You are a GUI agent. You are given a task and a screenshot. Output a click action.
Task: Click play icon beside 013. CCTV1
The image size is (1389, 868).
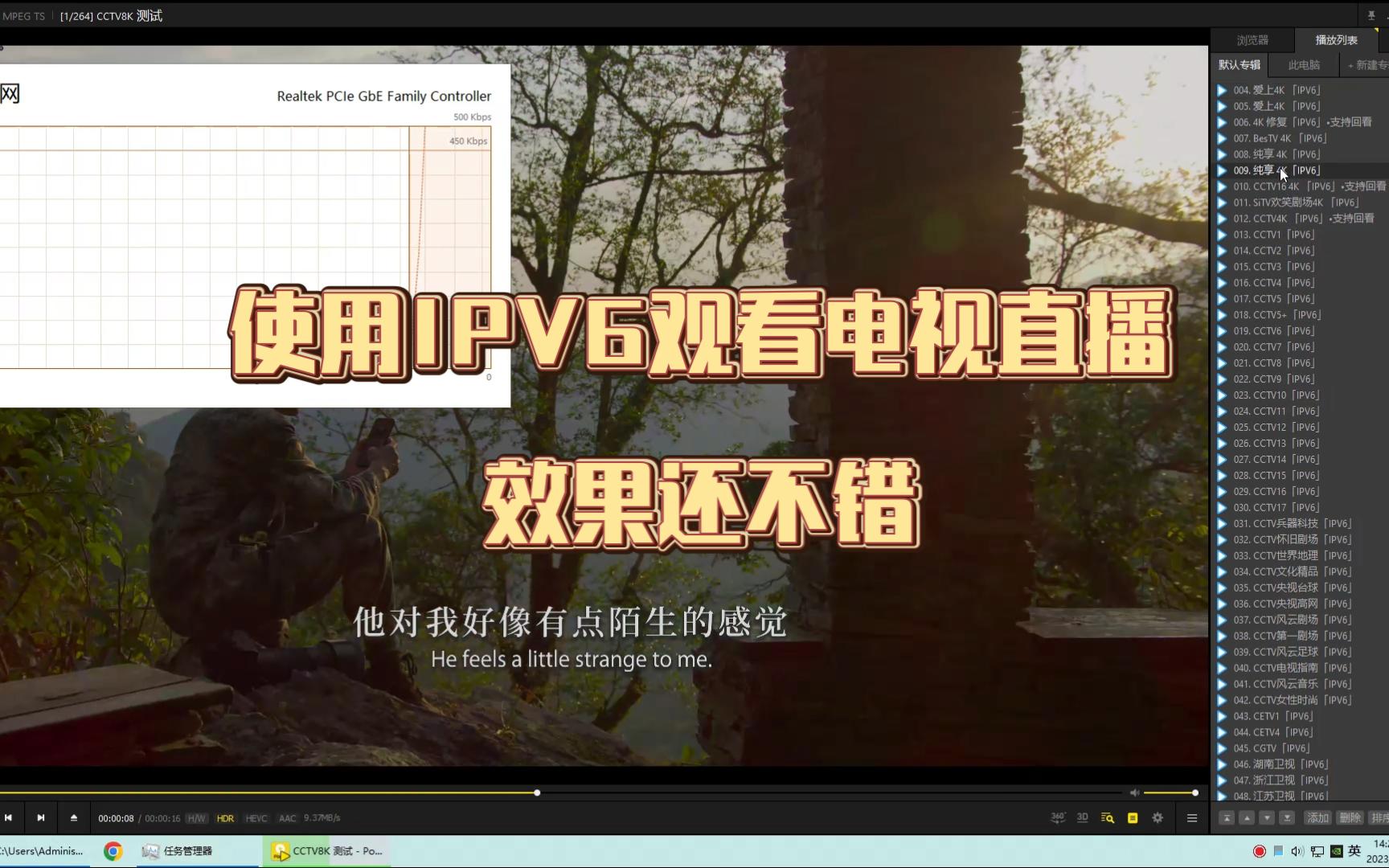coord(1222,235)
